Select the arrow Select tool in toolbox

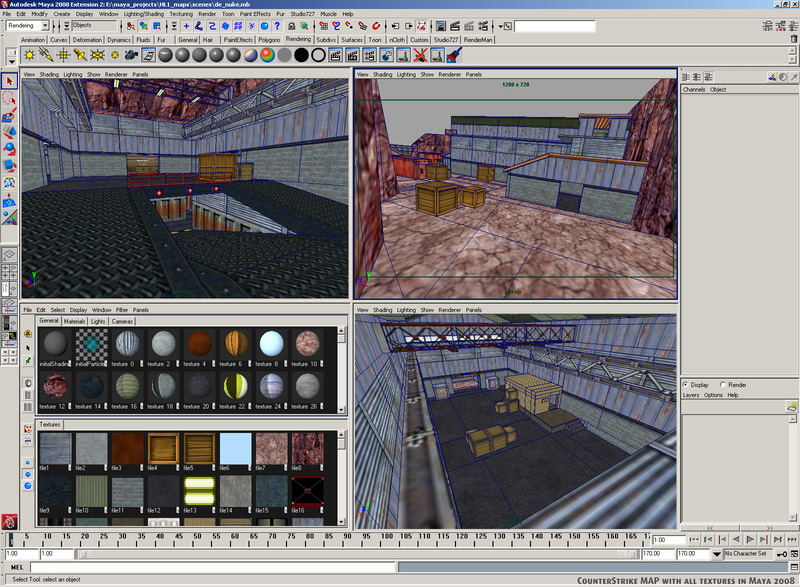point(9,81)
